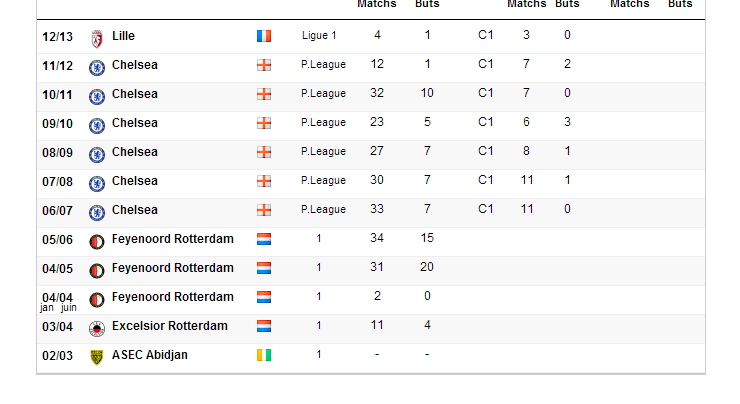
Task: Select the 12/13 season cell
Action: point(58,37)
